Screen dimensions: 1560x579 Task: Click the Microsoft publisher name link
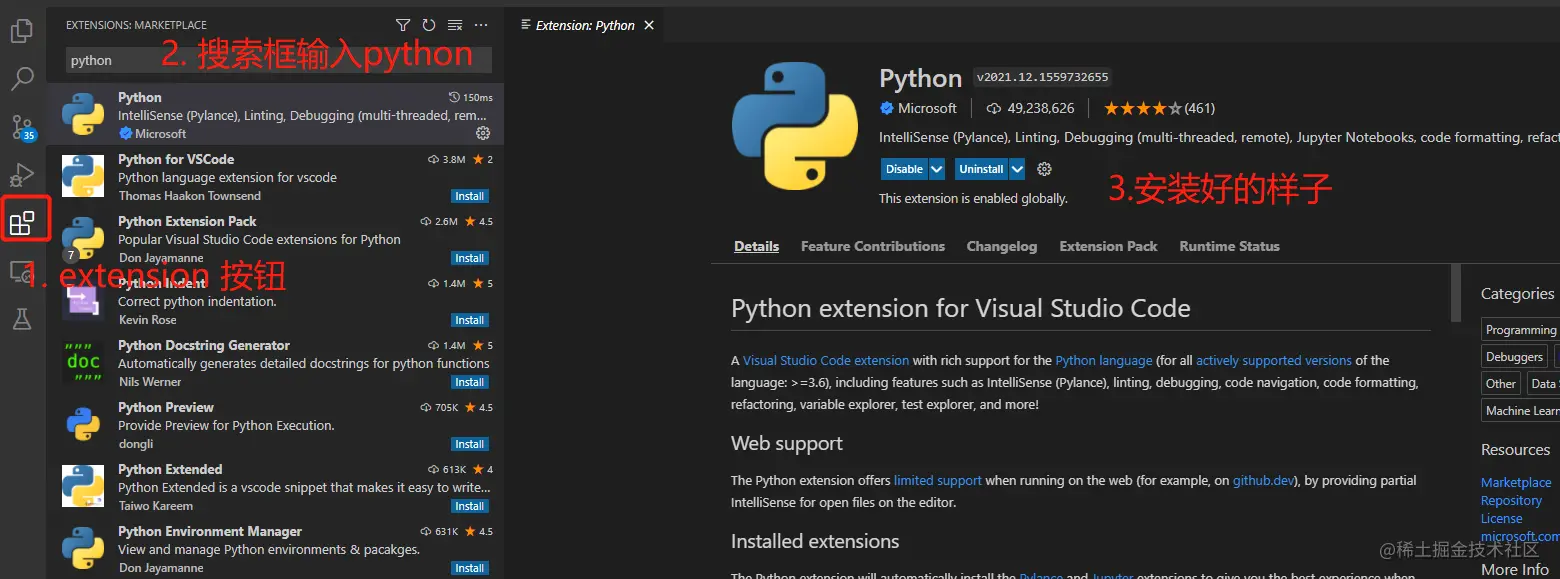[927, 108]
